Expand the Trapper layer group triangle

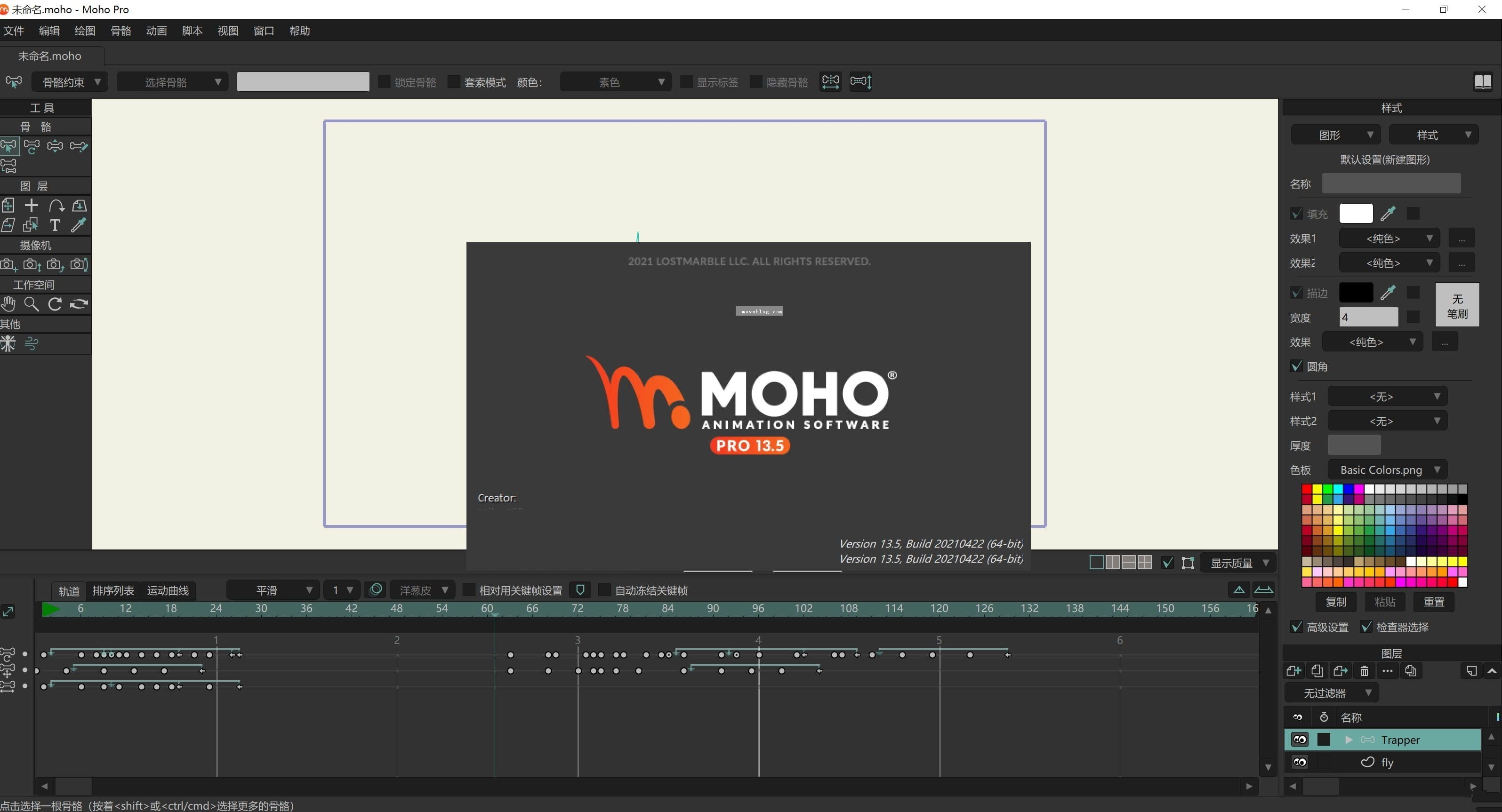[1349, 740]
